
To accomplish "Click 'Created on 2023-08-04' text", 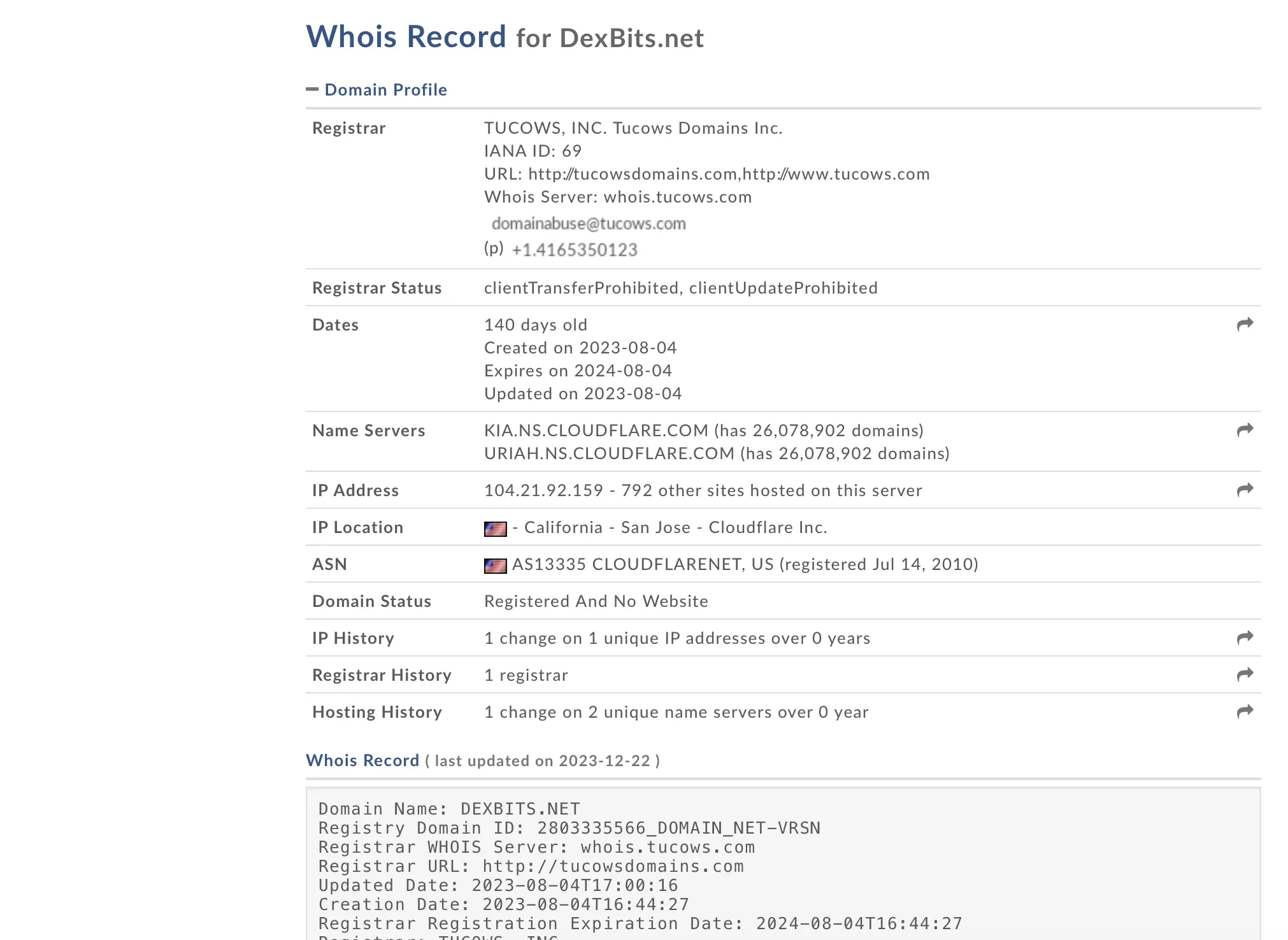I will pyautogui.click(x=580, y=348).
